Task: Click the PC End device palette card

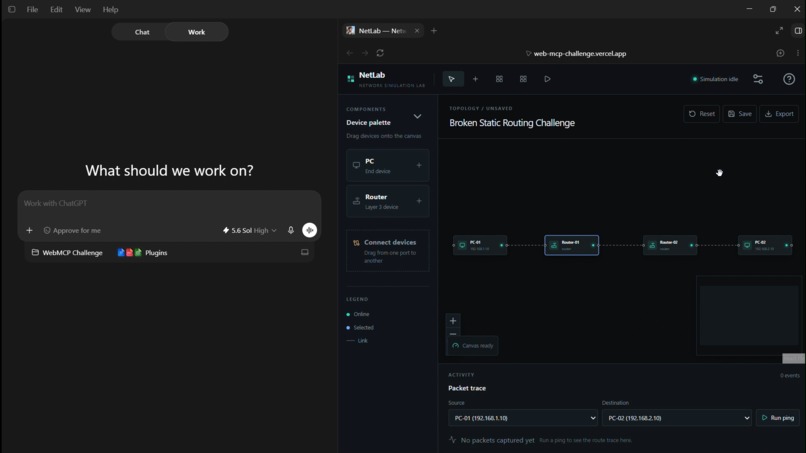Action: 388,166
